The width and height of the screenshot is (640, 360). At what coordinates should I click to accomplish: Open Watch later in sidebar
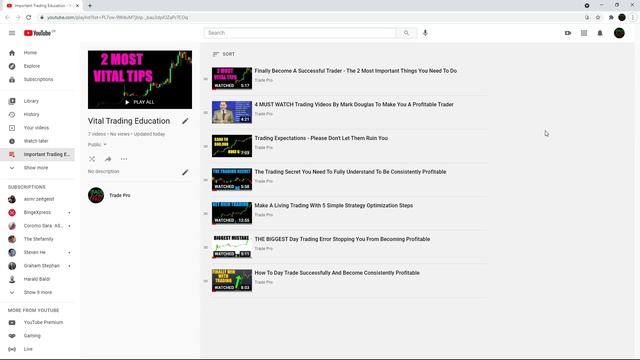coord(37,141)
